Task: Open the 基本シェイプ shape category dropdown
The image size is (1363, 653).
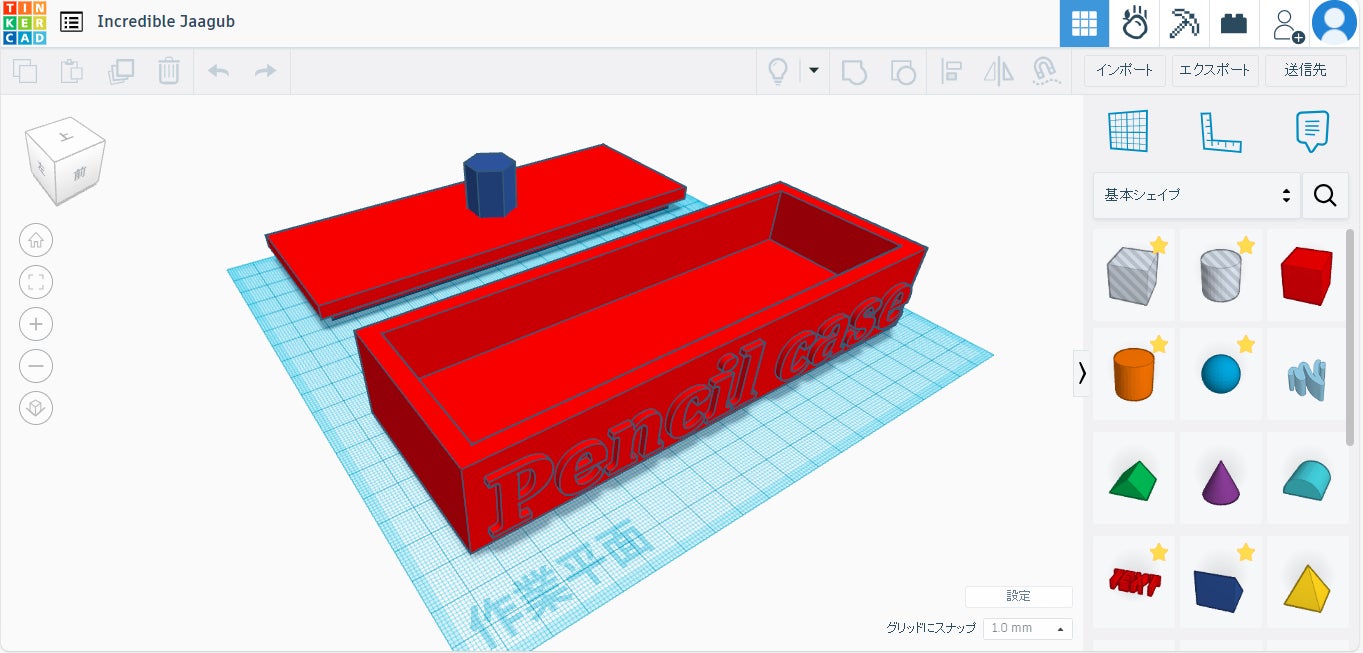Action: coord(1196,195)
